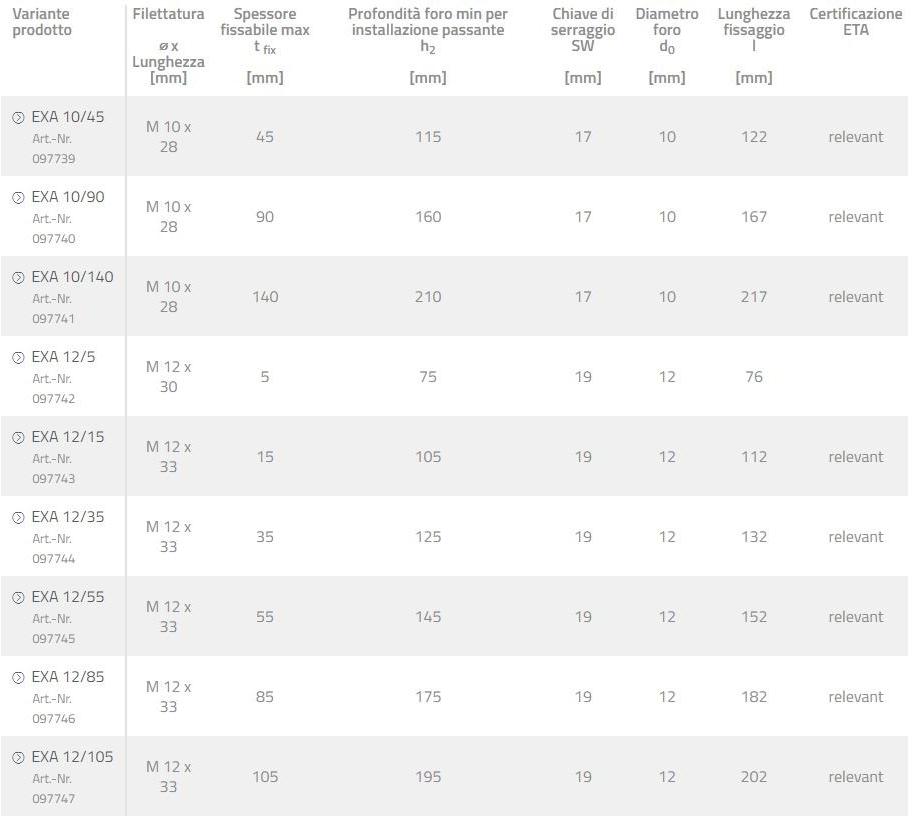Click the Certificazione ETA column header
The width and height of the screenshot is (913, 817).
[855, 22]
